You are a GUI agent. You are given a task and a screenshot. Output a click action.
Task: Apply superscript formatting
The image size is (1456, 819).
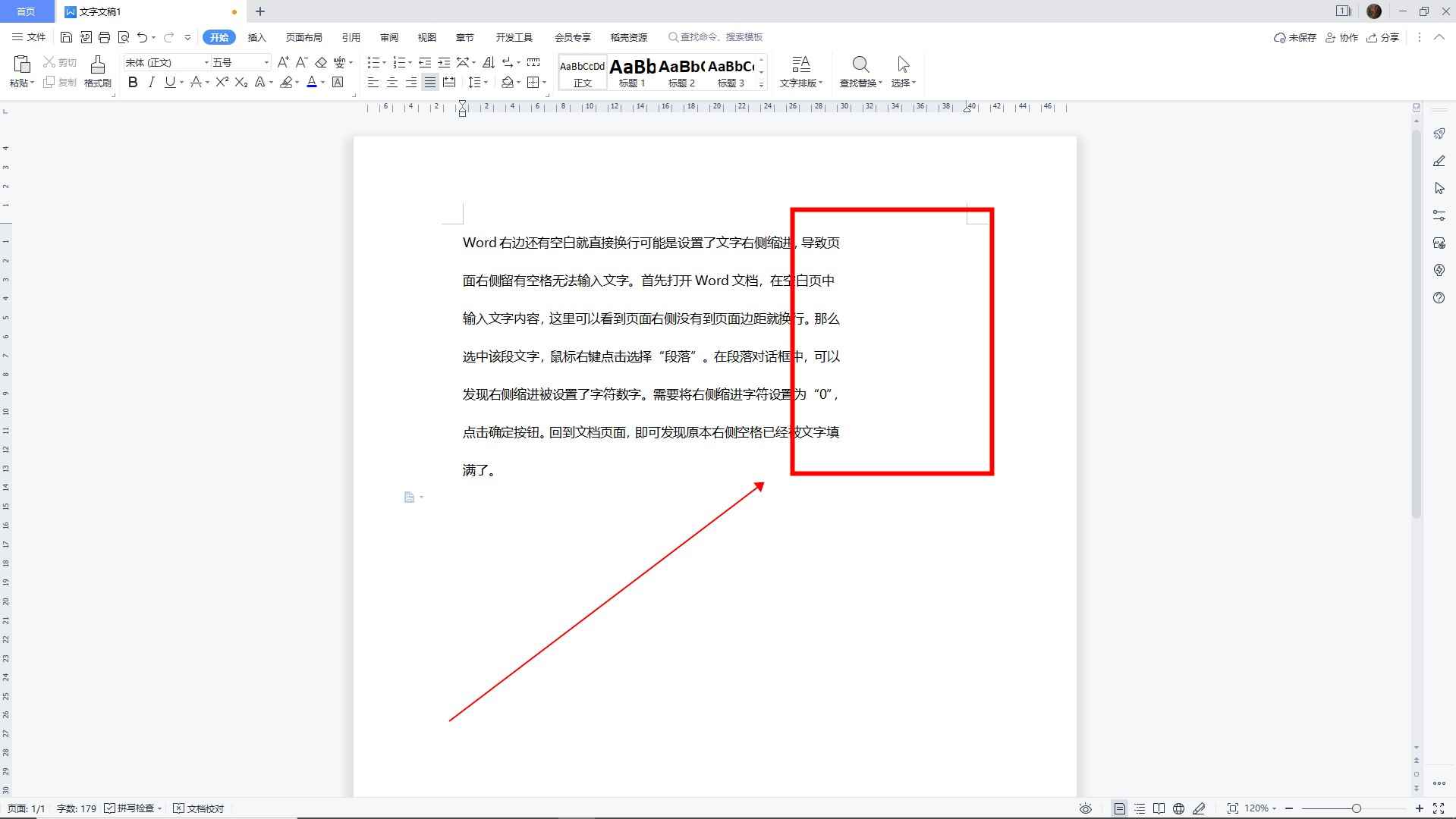click(220, 83)
